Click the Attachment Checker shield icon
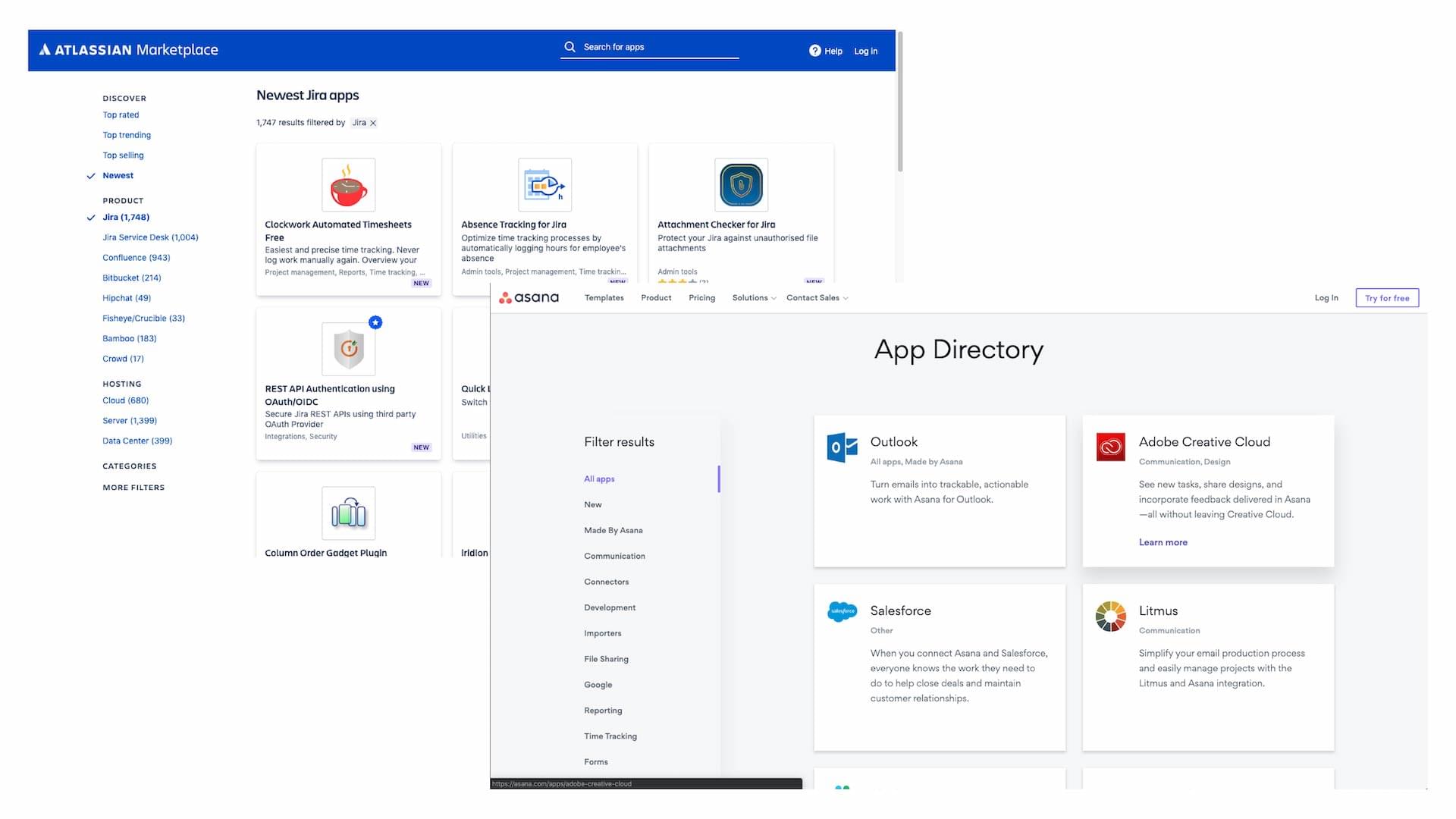 pos(740,184)
